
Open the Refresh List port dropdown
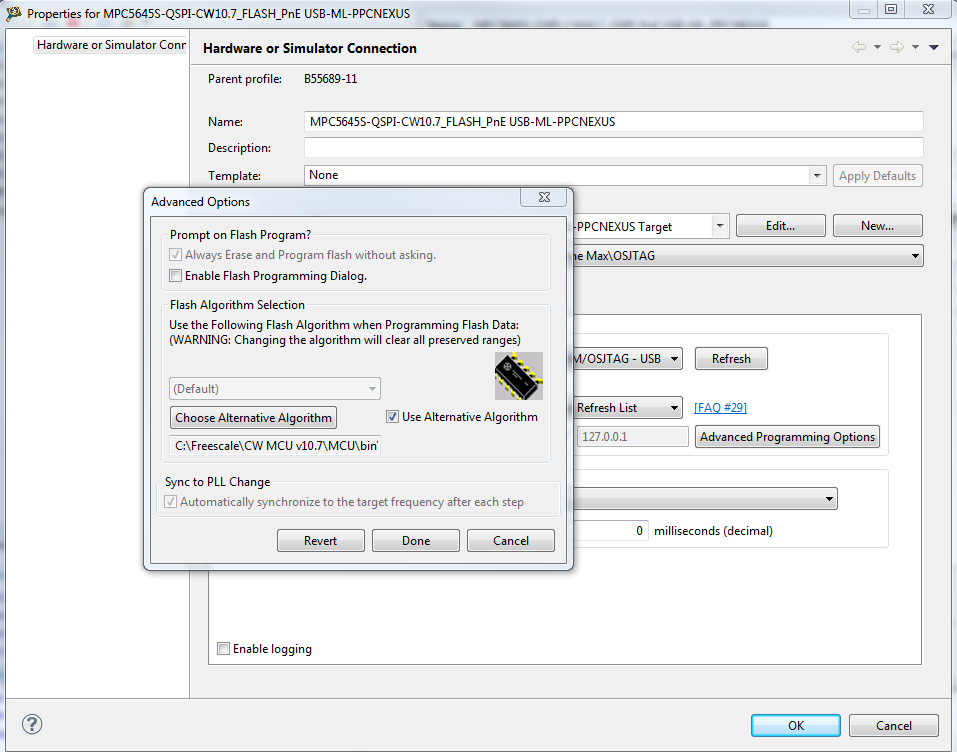coord(627,407)
